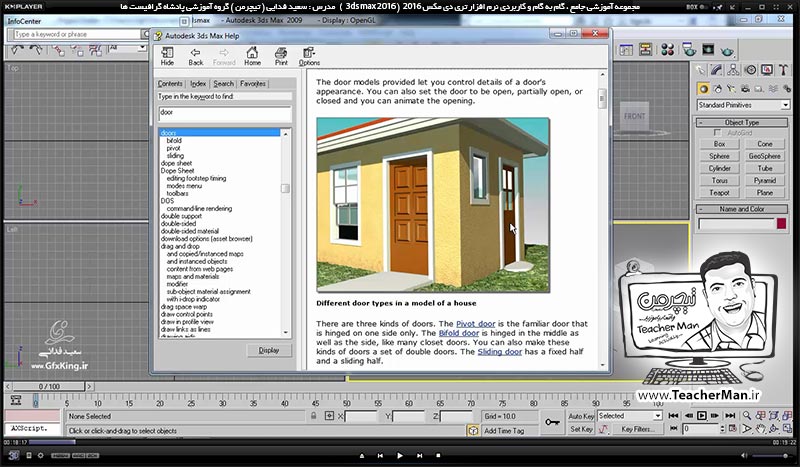Select 'pivot' entry in index list
Screen dimensions: 800x467
click(173, 148)
